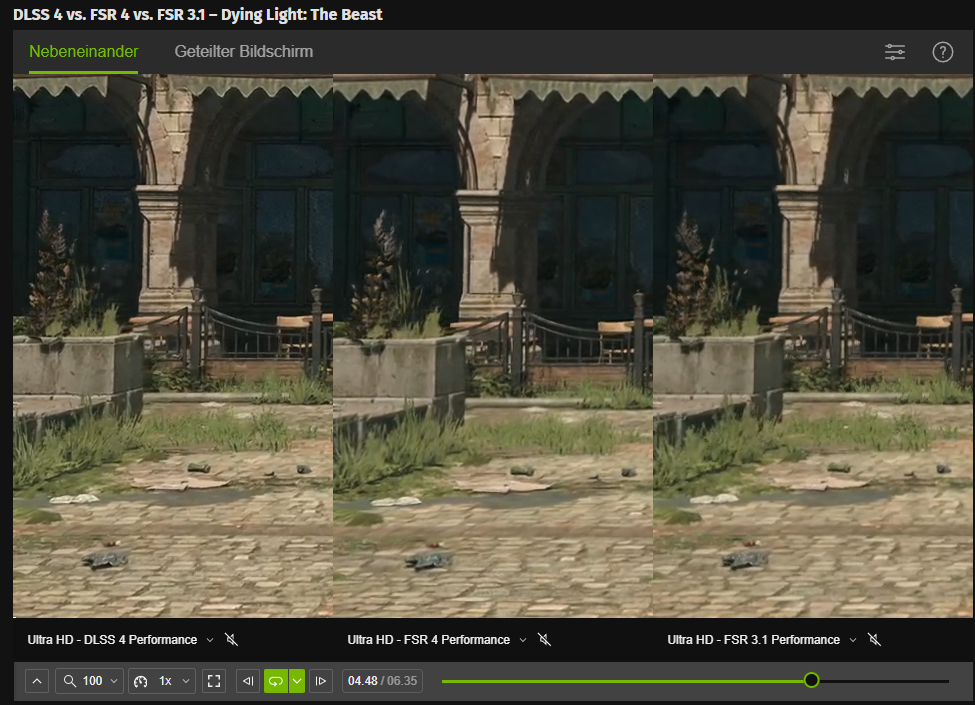Enter fullscreen mode

(213, 680)
